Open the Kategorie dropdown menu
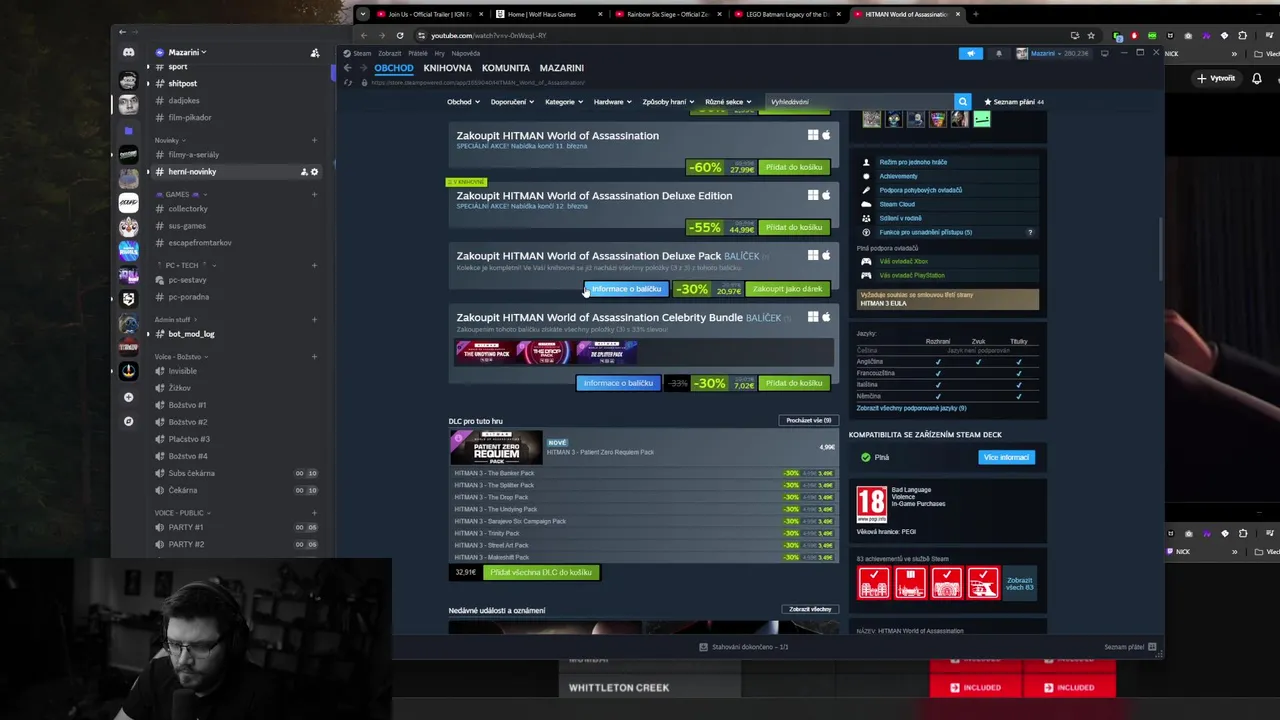 563,102
